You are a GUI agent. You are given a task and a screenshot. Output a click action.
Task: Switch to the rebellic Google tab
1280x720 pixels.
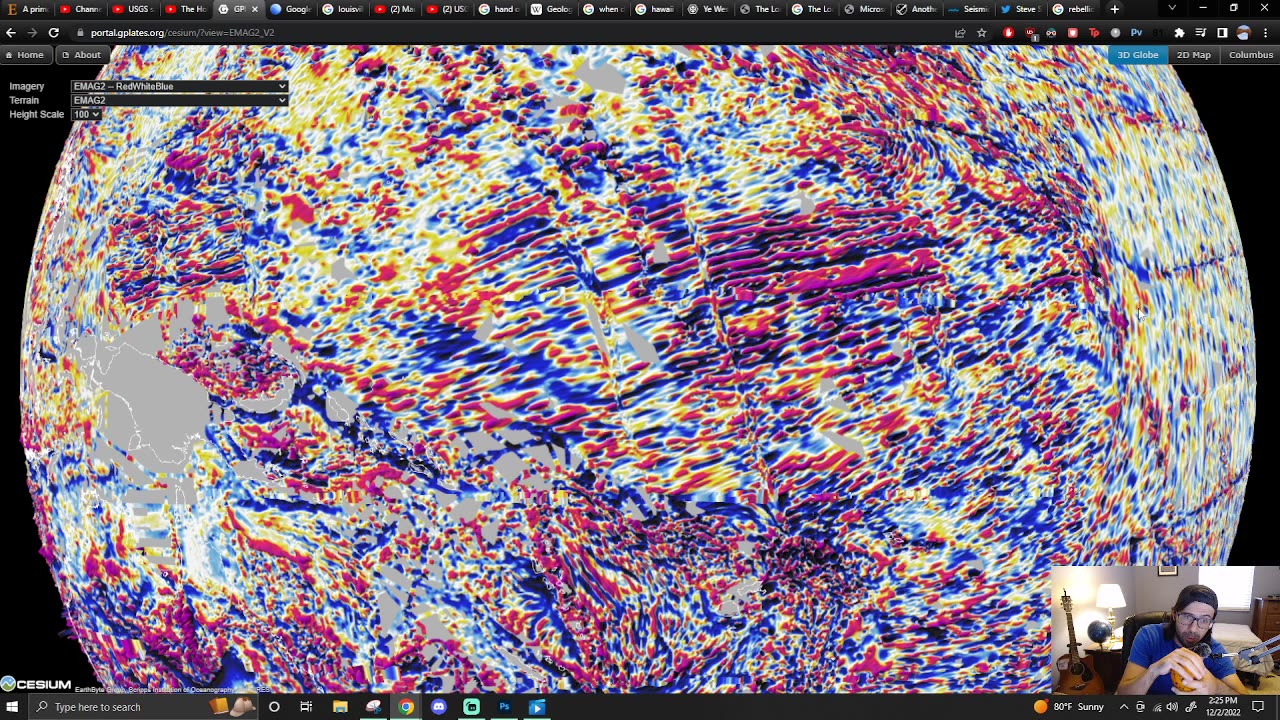pos(1072,9)
